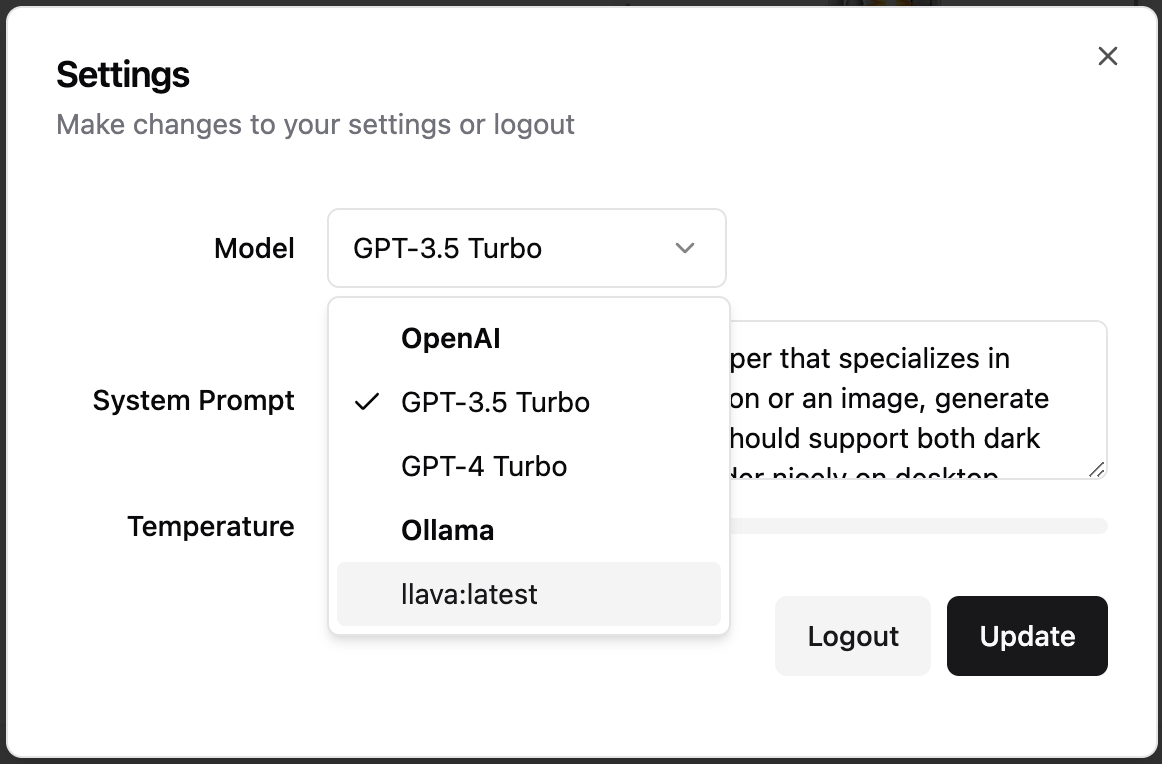Click the chevron on the Model selector
Image resolution: width=1162 pixels, height=764 pixels.
(685, 248)
